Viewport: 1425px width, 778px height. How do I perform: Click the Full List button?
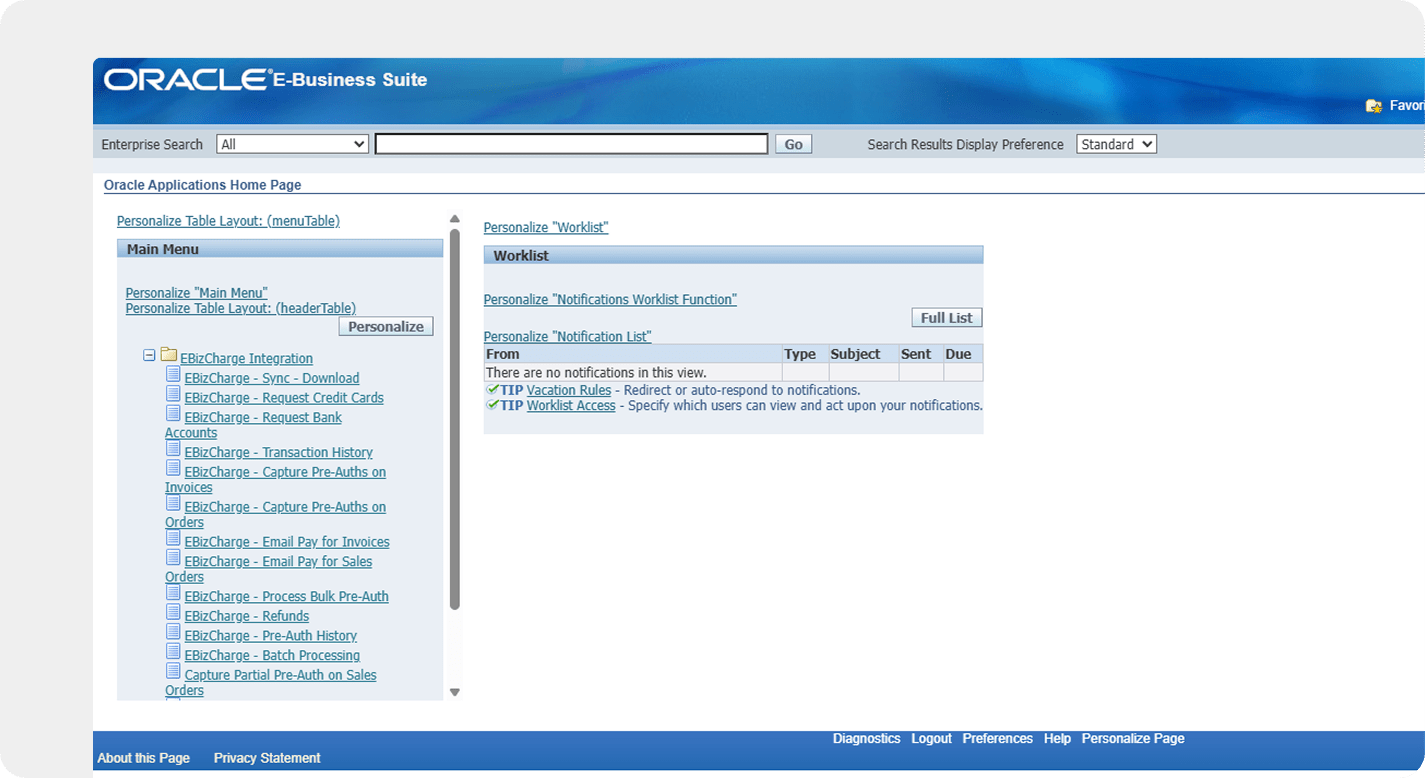(947, 318)
